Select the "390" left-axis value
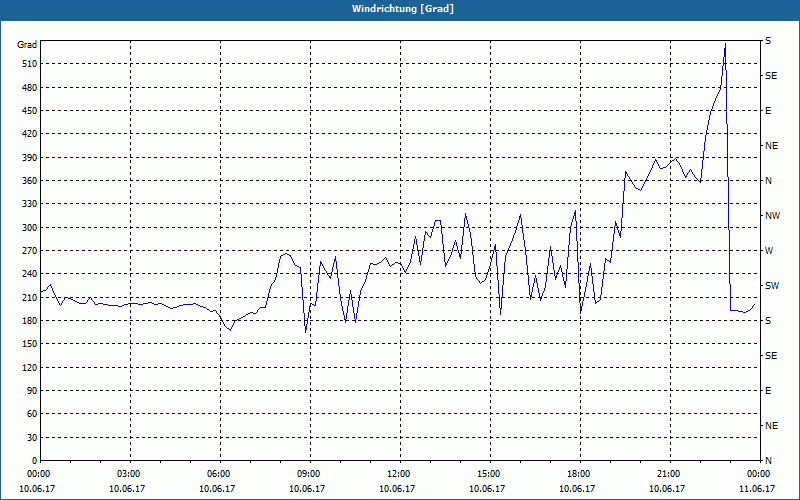 coord(29,158)
